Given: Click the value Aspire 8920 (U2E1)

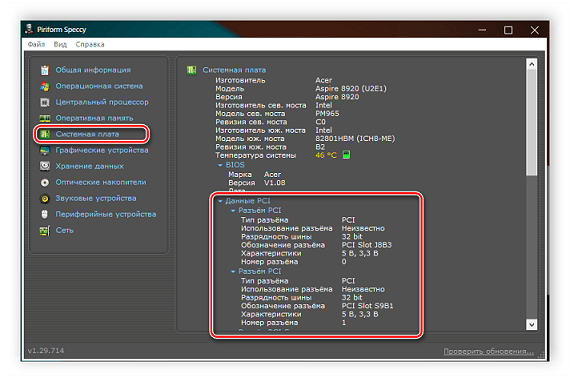Looking at the screenshot, I should pos(351,88).
